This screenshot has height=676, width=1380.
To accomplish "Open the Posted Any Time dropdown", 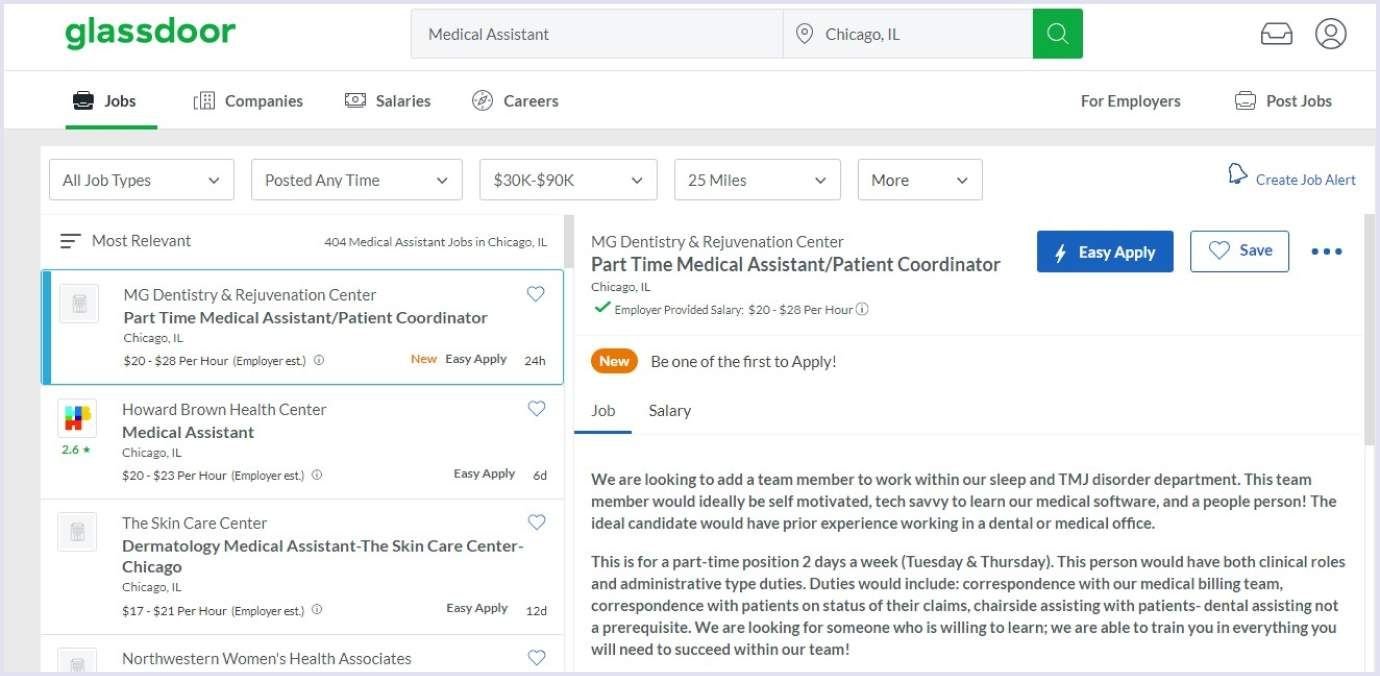I will click(x=357, y=180).
